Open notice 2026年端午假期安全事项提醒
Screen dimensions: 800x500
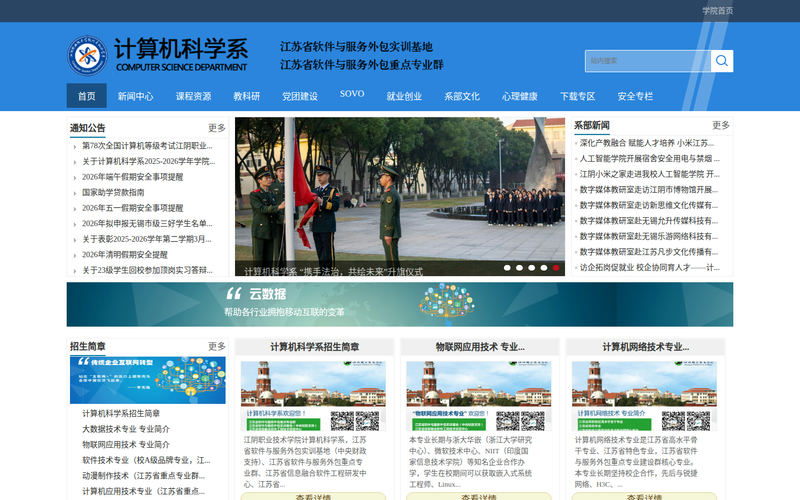click(132, 177)
